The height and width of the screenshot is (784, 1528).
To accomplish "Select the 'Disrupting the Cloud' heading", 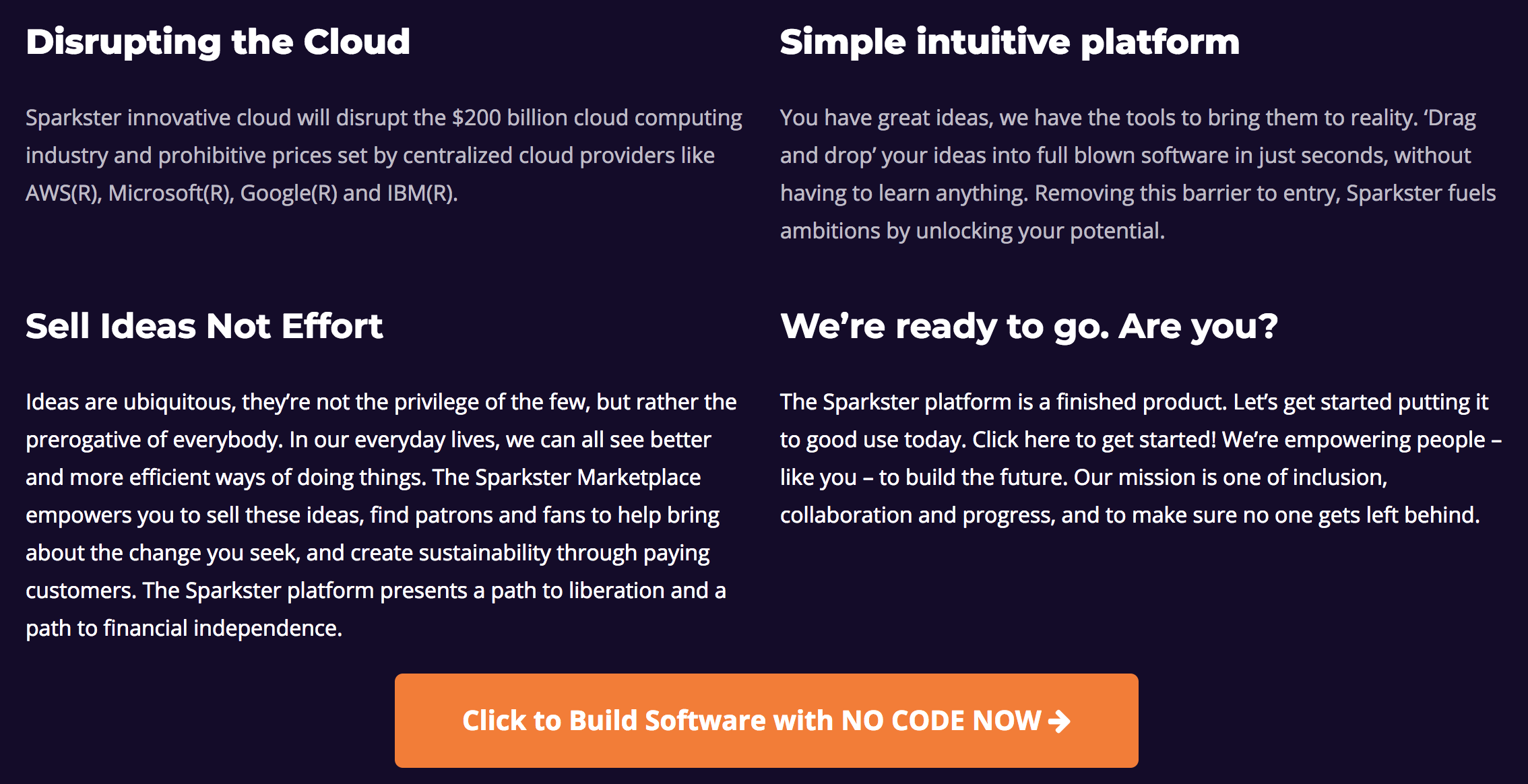I will (x=218, y=42).
